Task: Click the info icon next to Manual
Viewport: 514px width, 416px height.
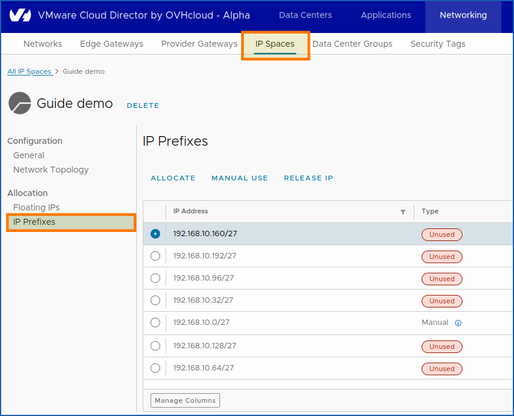Action: click(x=458, y=323)
